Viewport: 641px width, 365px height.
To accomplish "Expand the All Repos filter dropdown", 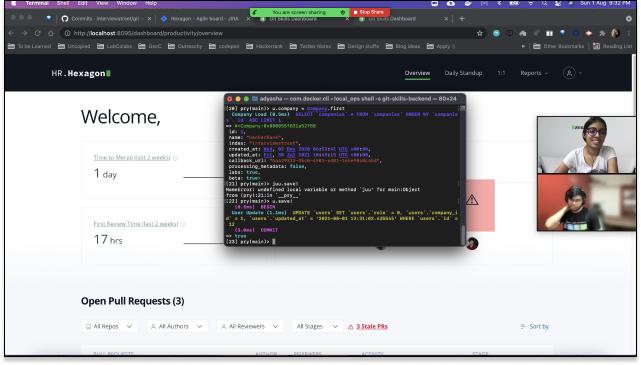I will pyautogui.click(x=109, y=327).
